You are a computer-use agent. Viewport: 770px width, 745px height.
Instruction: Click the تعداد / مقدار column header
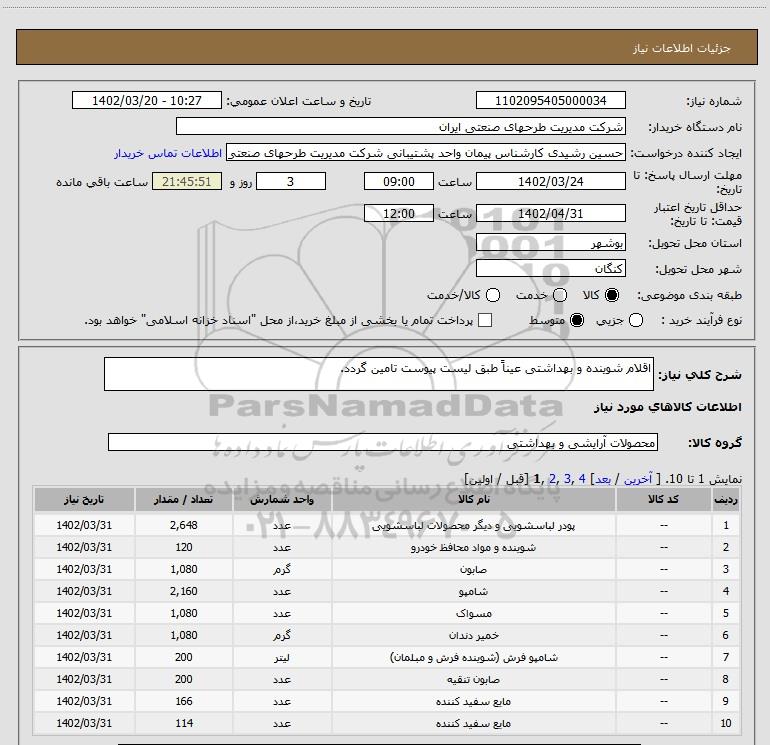[x=184, y=499]
